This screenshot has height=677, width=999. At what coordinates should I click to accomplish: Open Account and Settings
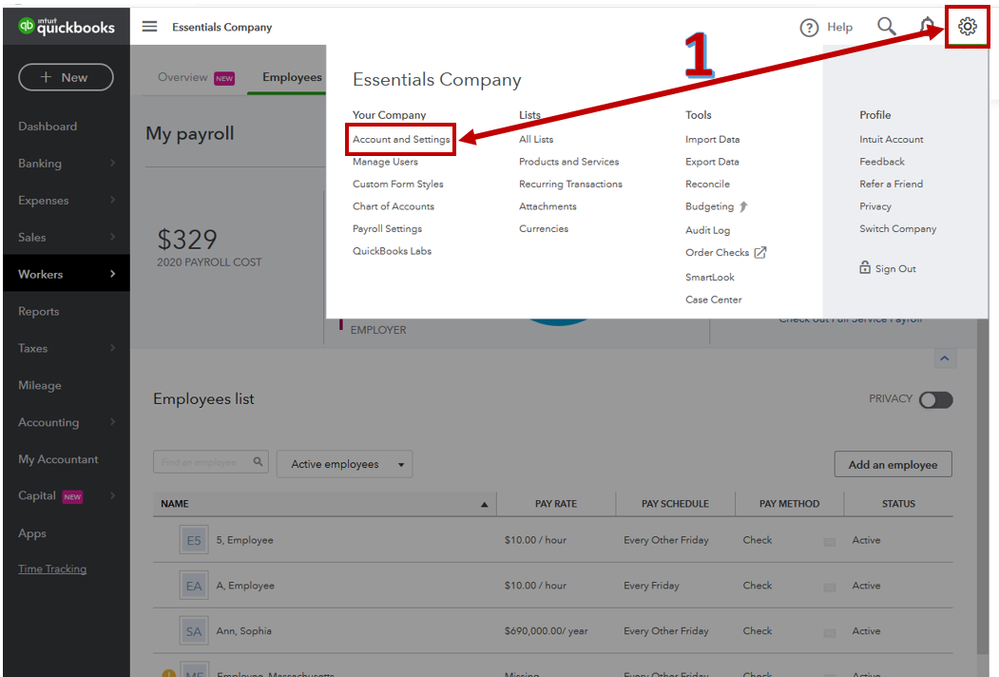(401, 139)
